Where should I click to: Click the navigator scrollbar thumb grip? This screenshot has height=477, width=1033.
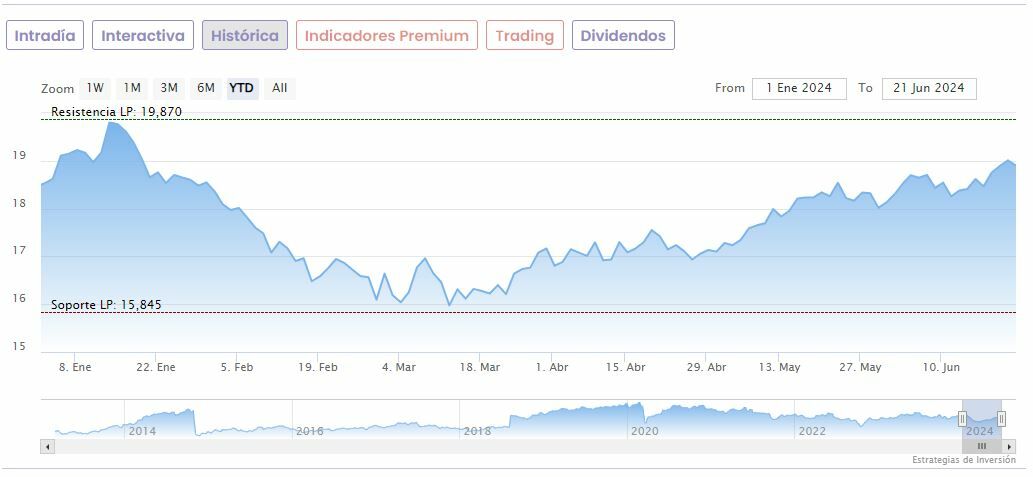pyautogui.click(x=982, y=446)
